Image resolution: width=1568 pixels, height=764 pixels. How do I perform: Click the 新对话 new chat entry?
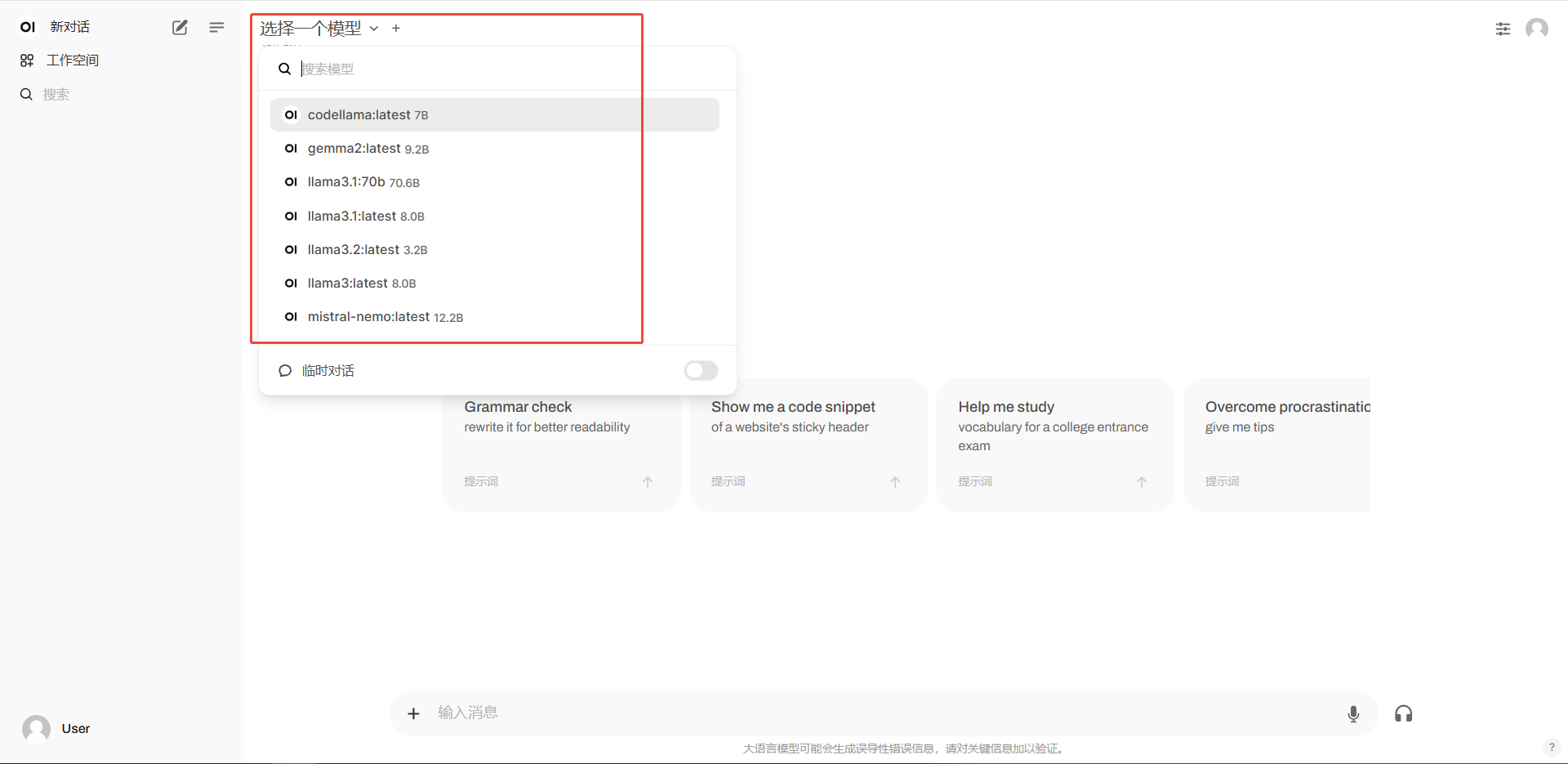69,27
